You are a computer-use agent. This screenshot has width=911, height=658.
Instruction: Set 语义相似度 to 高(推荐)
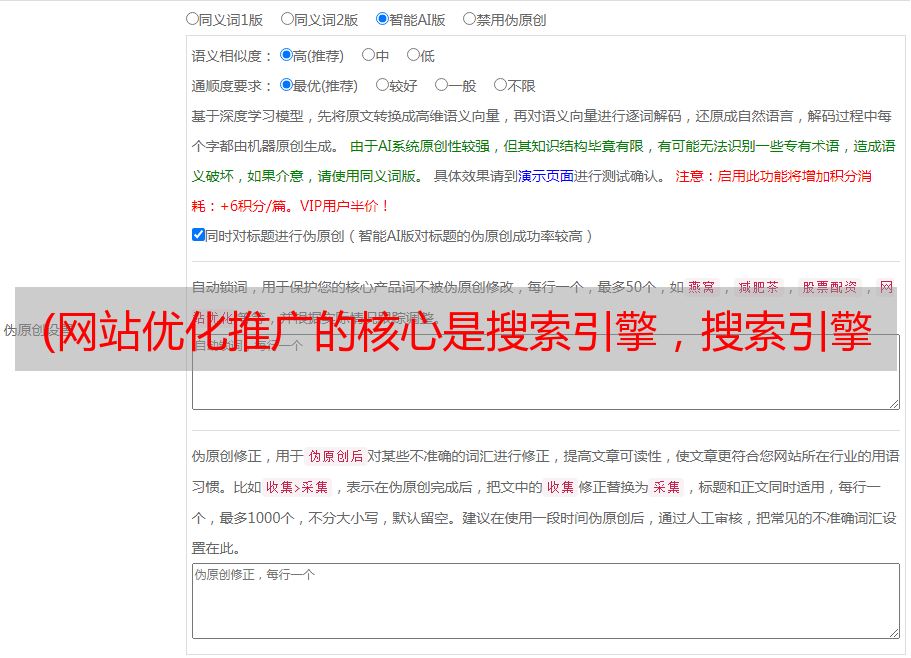point(286,55)
